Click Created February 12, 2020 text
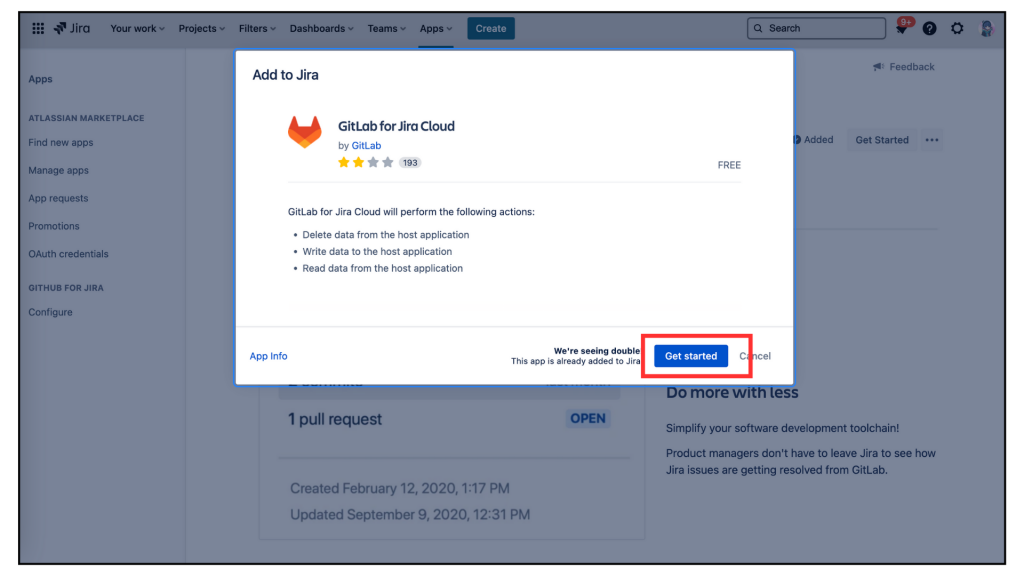This screenshot has height=576, width=1024. click(x=400, y=488)
